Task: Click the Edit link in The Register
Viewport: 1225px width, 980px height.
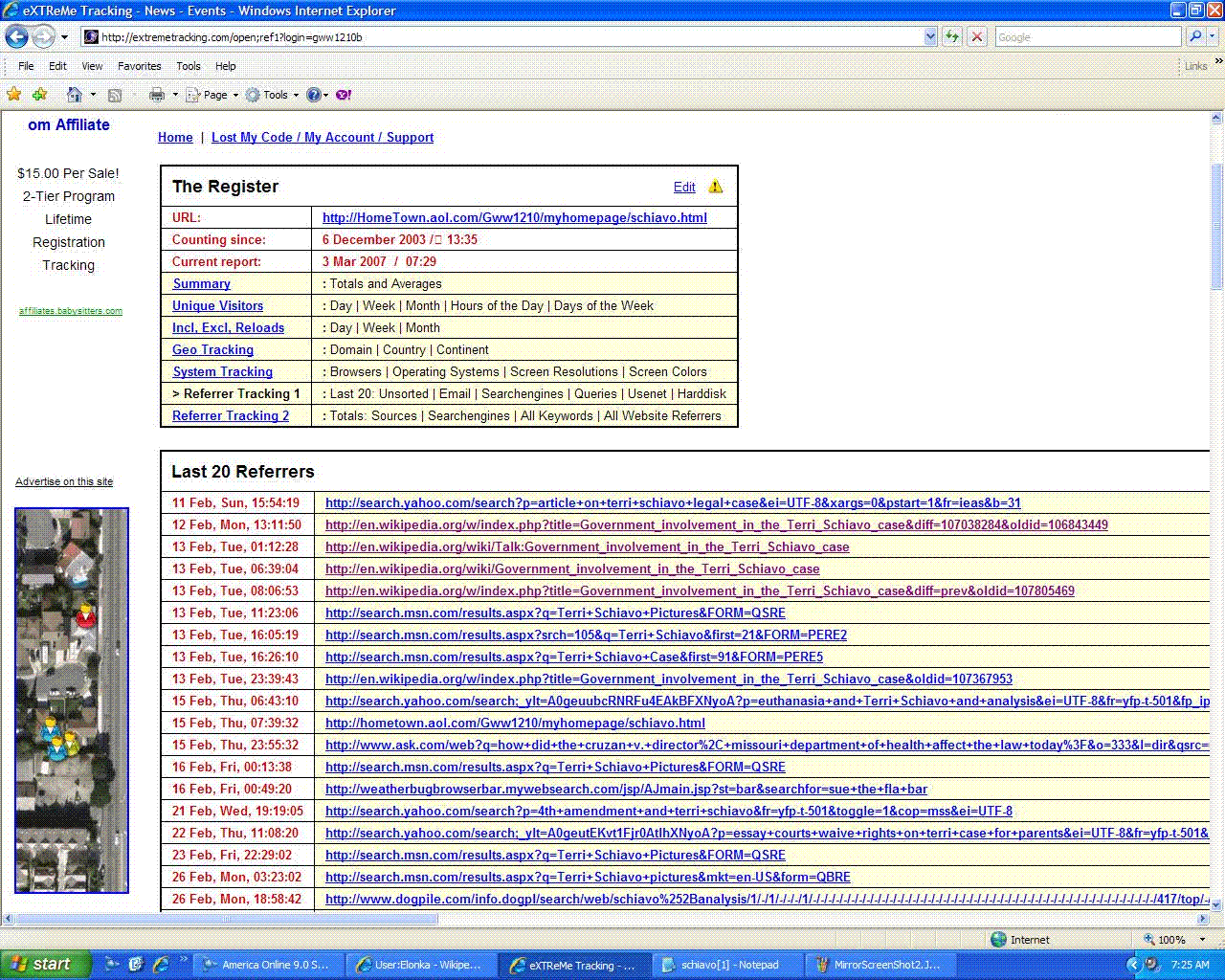Action: pyautogui.click(x=684, y=188)
